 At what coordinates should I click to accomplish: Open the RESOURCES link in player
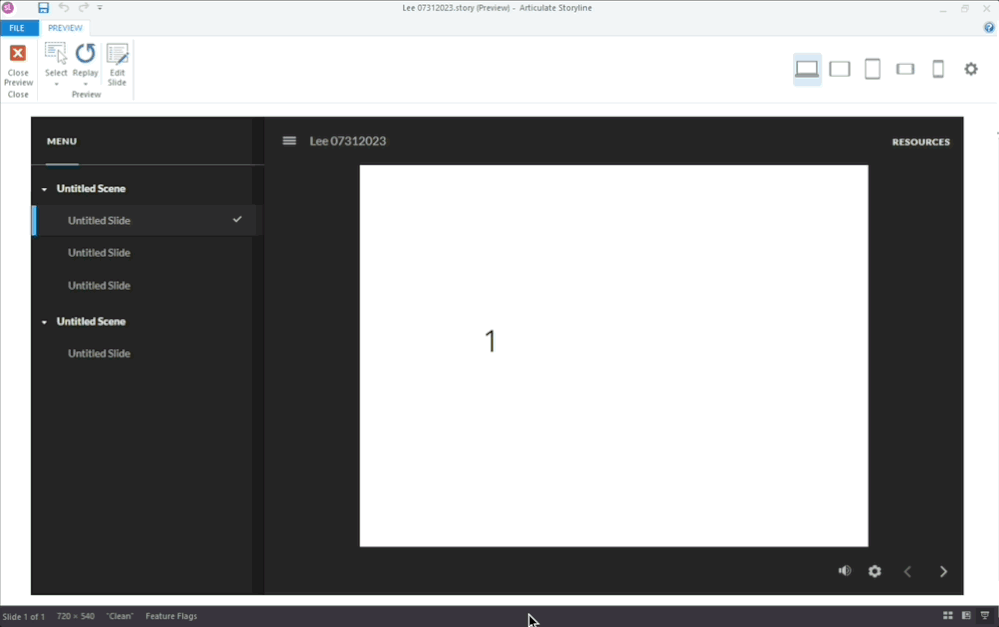coord(921,142)
